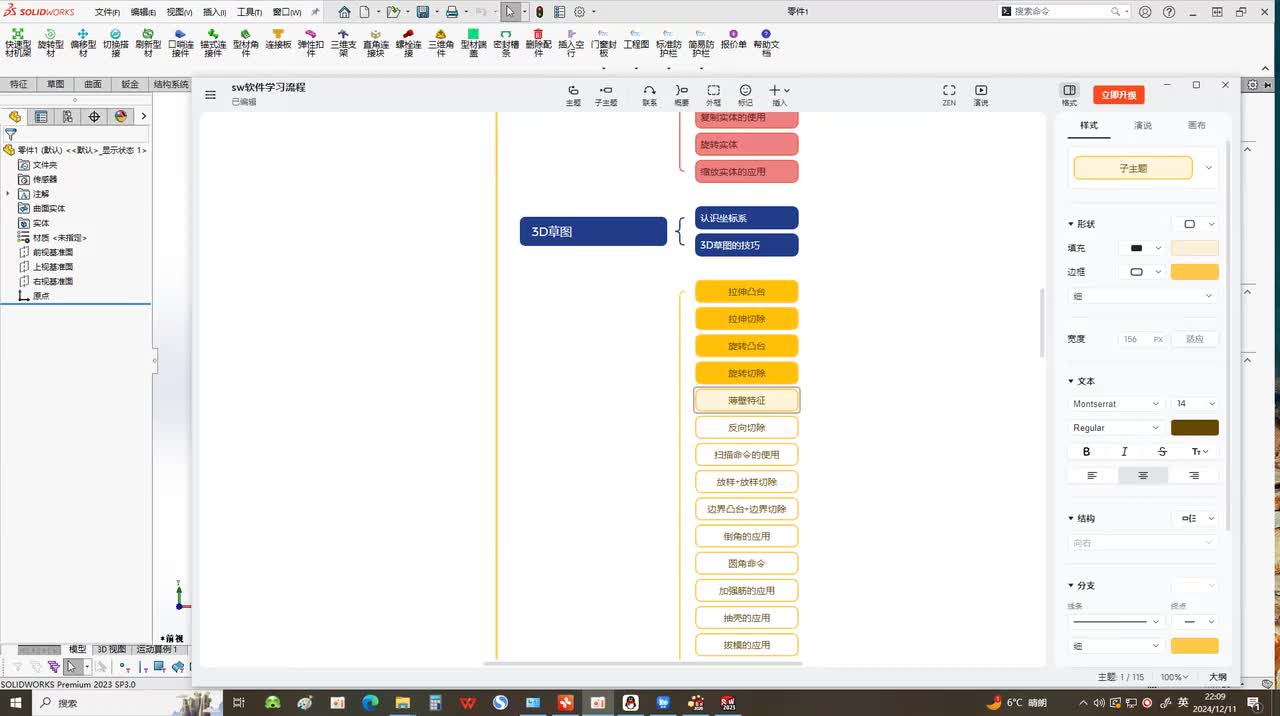The width and height of the screenshot is (1280, 716).
Task: Collapse the 分支 branch section
Action: tap(1071, 585)
